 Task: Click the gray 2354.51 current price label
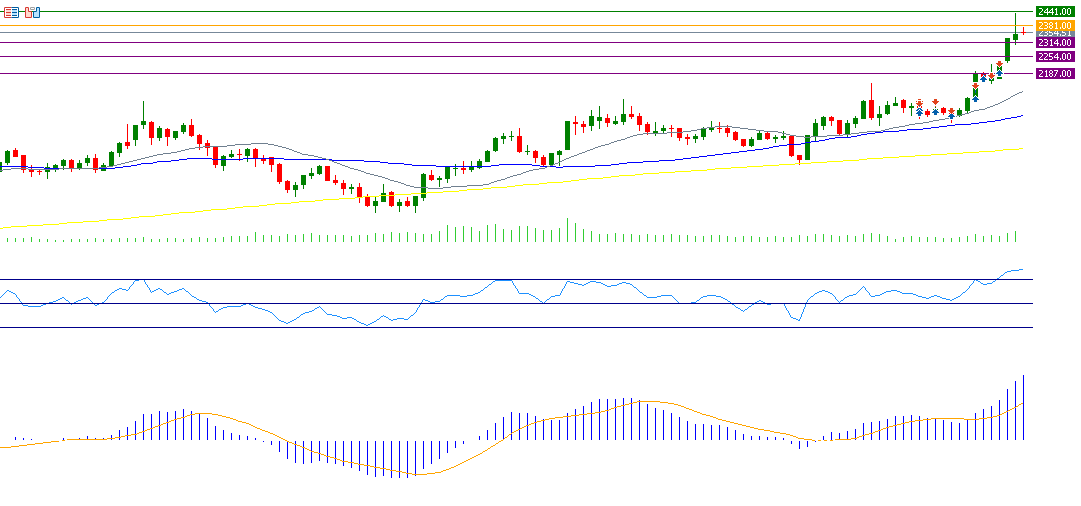tap(1055, 33)
